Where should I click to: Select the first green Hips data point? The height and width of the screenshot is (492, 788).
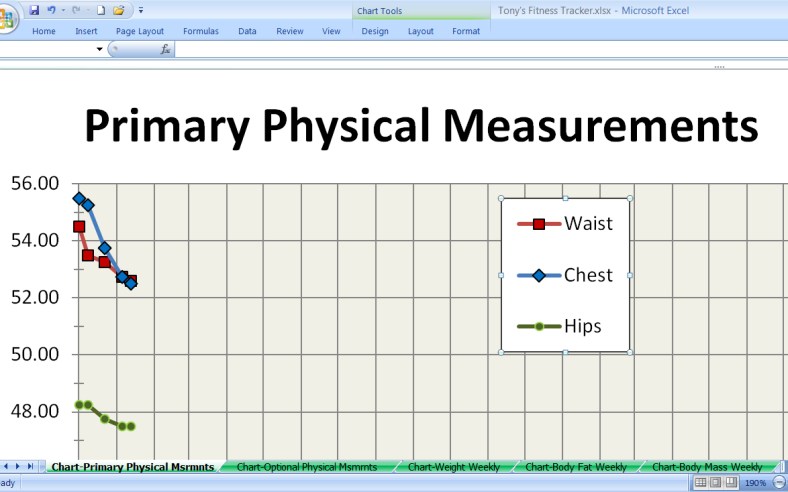pyautogui.click(x=79, y=405)
